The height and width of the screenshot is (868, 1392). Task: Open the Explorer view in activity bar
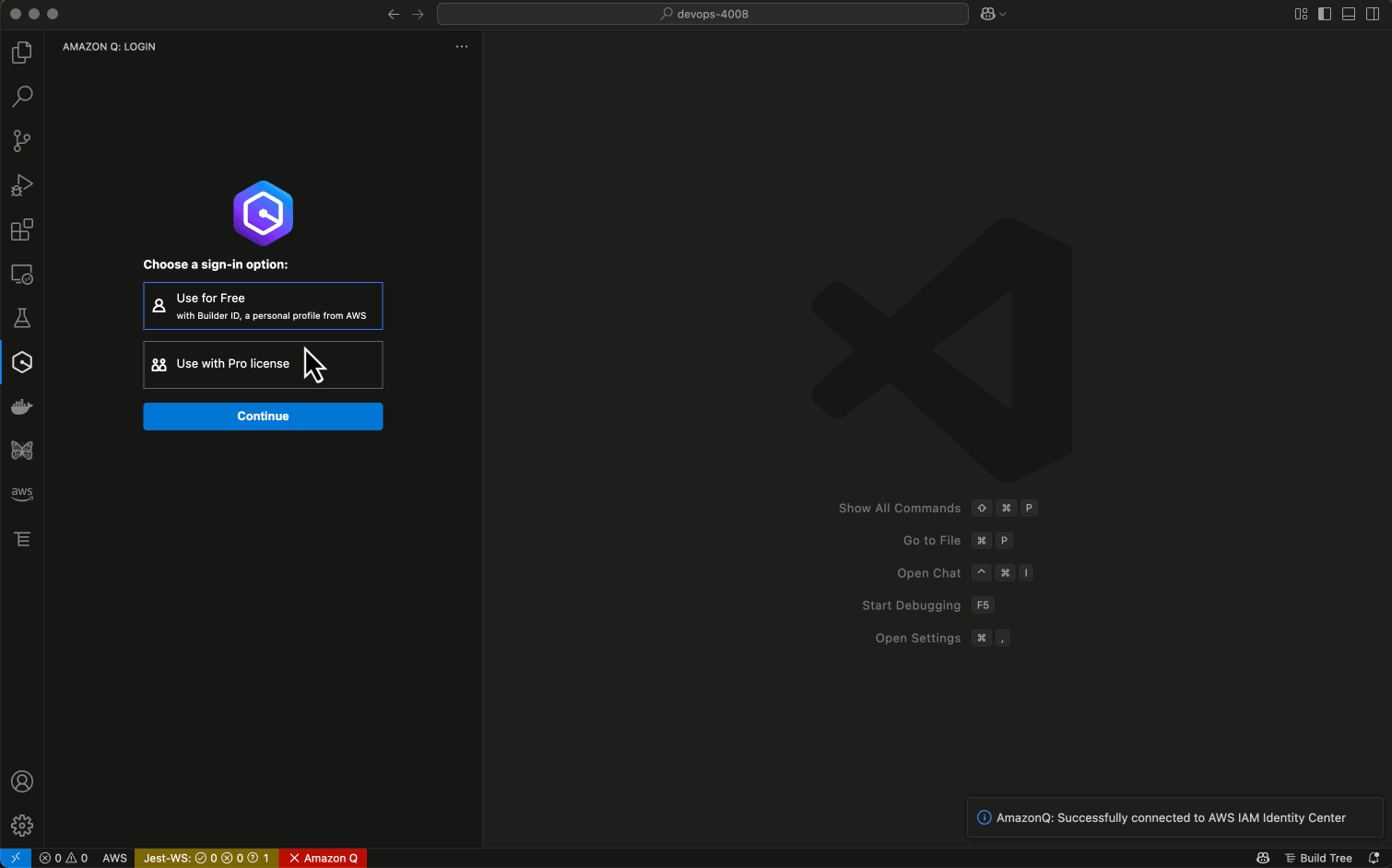point(22,53)
